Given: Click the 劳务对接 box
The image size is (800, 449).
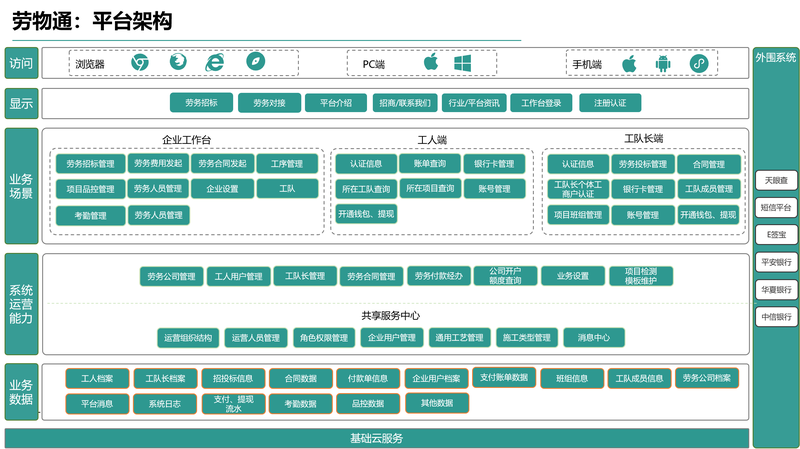Looking at the screenshot, I should pos(269,103).
